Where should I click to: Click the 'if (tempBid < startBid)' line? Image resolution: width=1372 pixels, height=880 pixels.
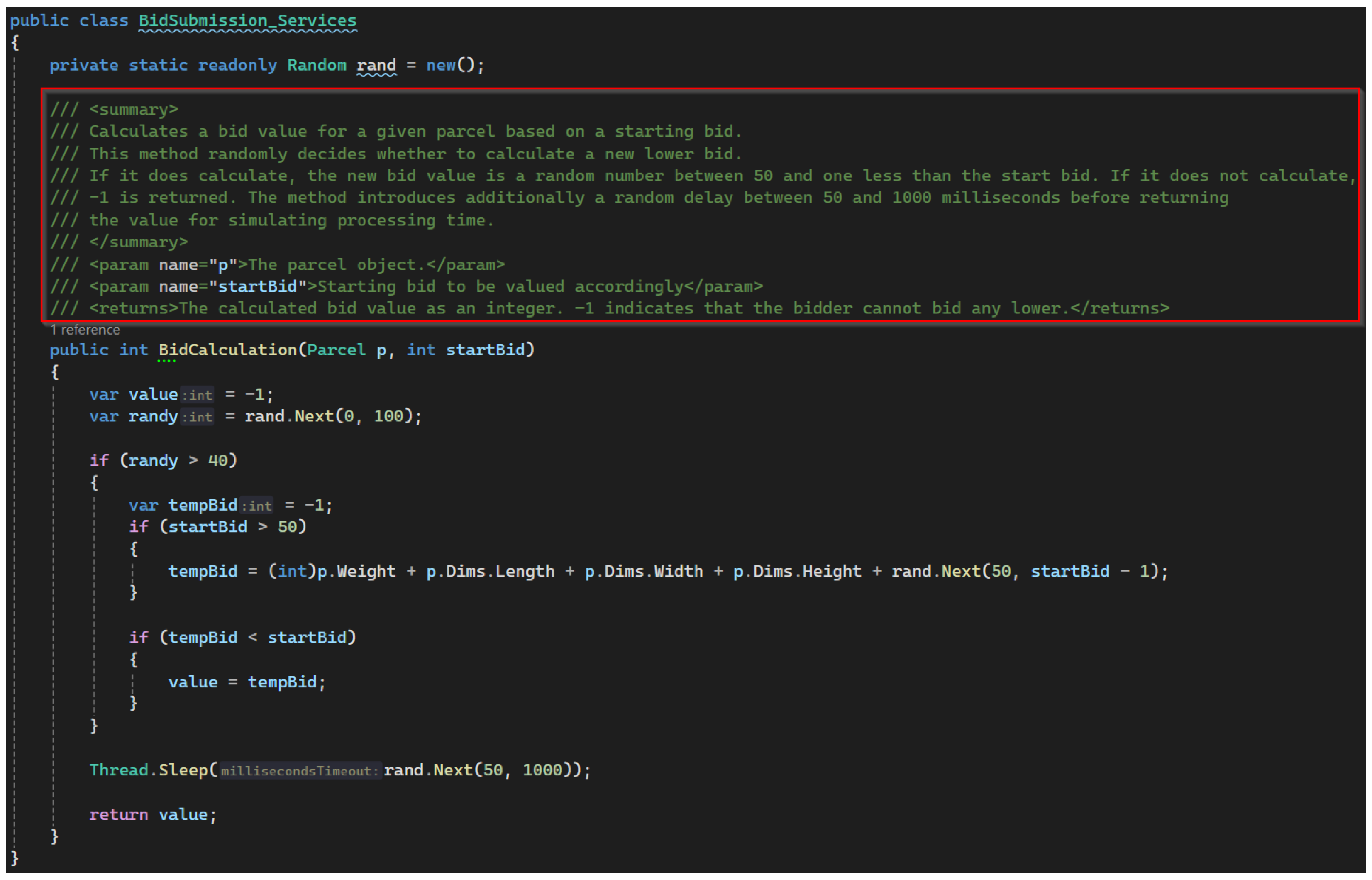click(x=242, y=637)
